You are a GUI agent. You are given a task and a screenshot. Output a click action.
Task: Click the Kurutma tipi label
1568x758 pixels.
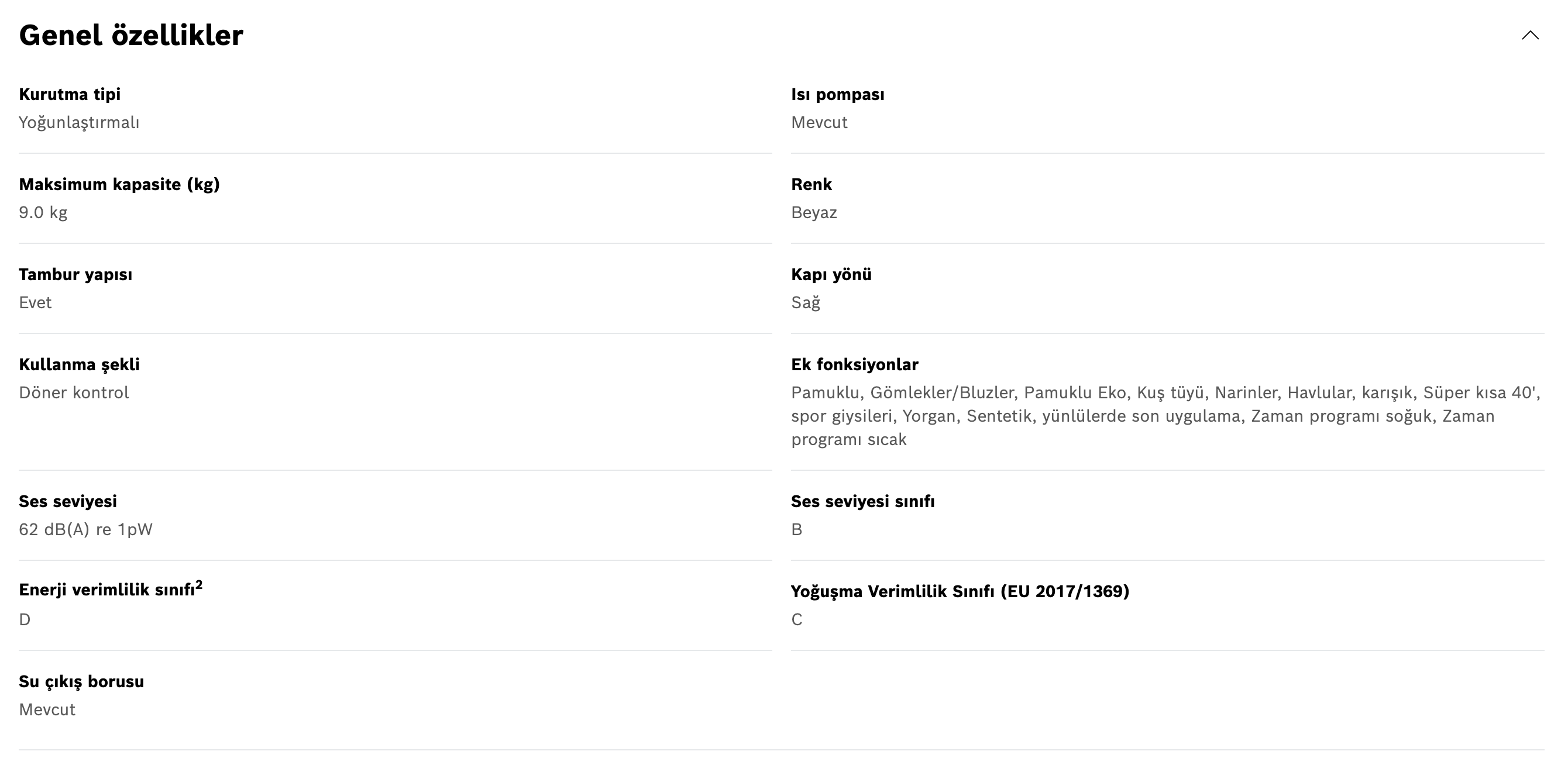[x=70, y=94]
